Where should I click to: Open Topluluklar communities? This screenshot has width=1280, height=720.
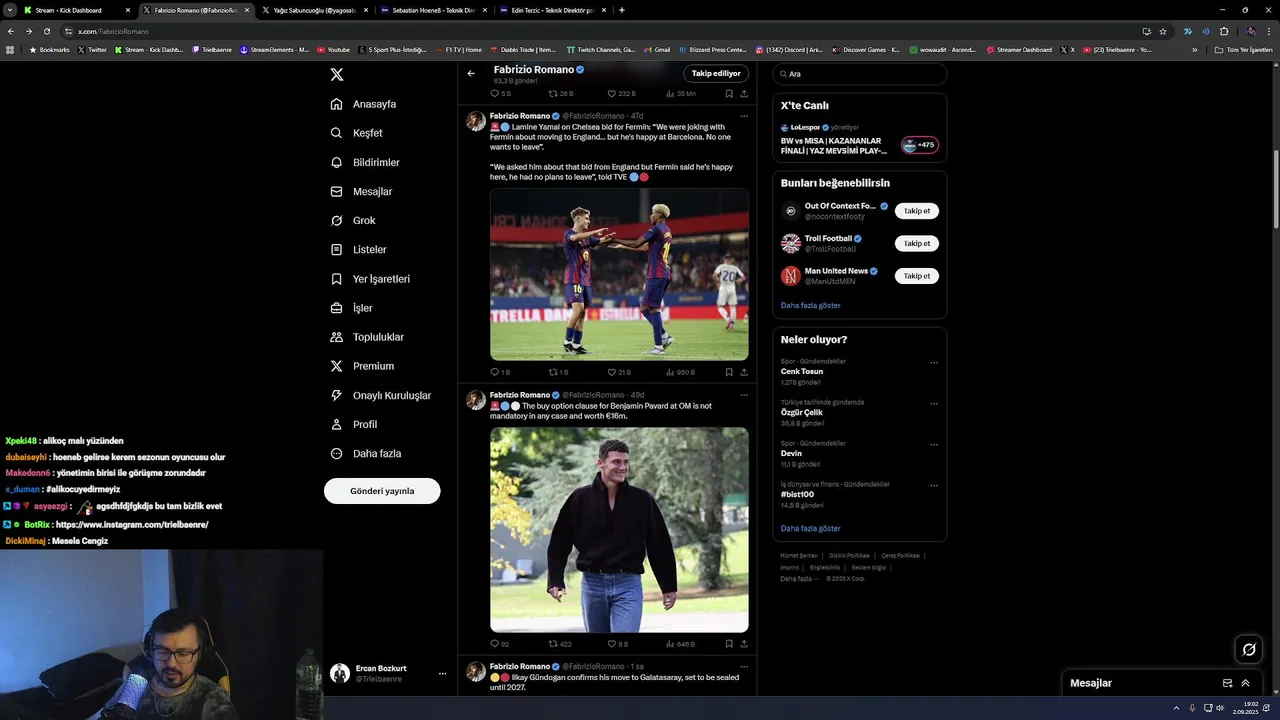367,337
